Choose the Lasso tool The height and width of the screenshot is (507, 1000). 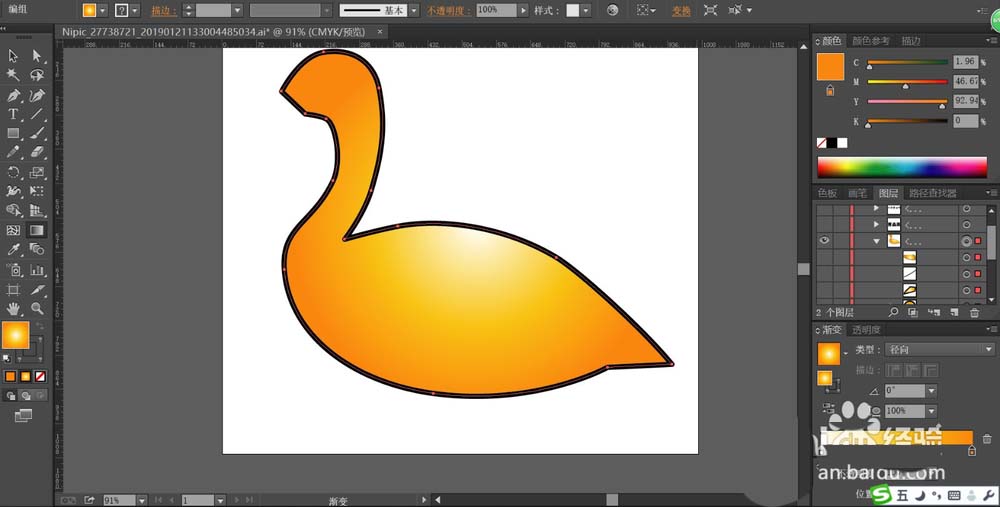tap(37, 75)
